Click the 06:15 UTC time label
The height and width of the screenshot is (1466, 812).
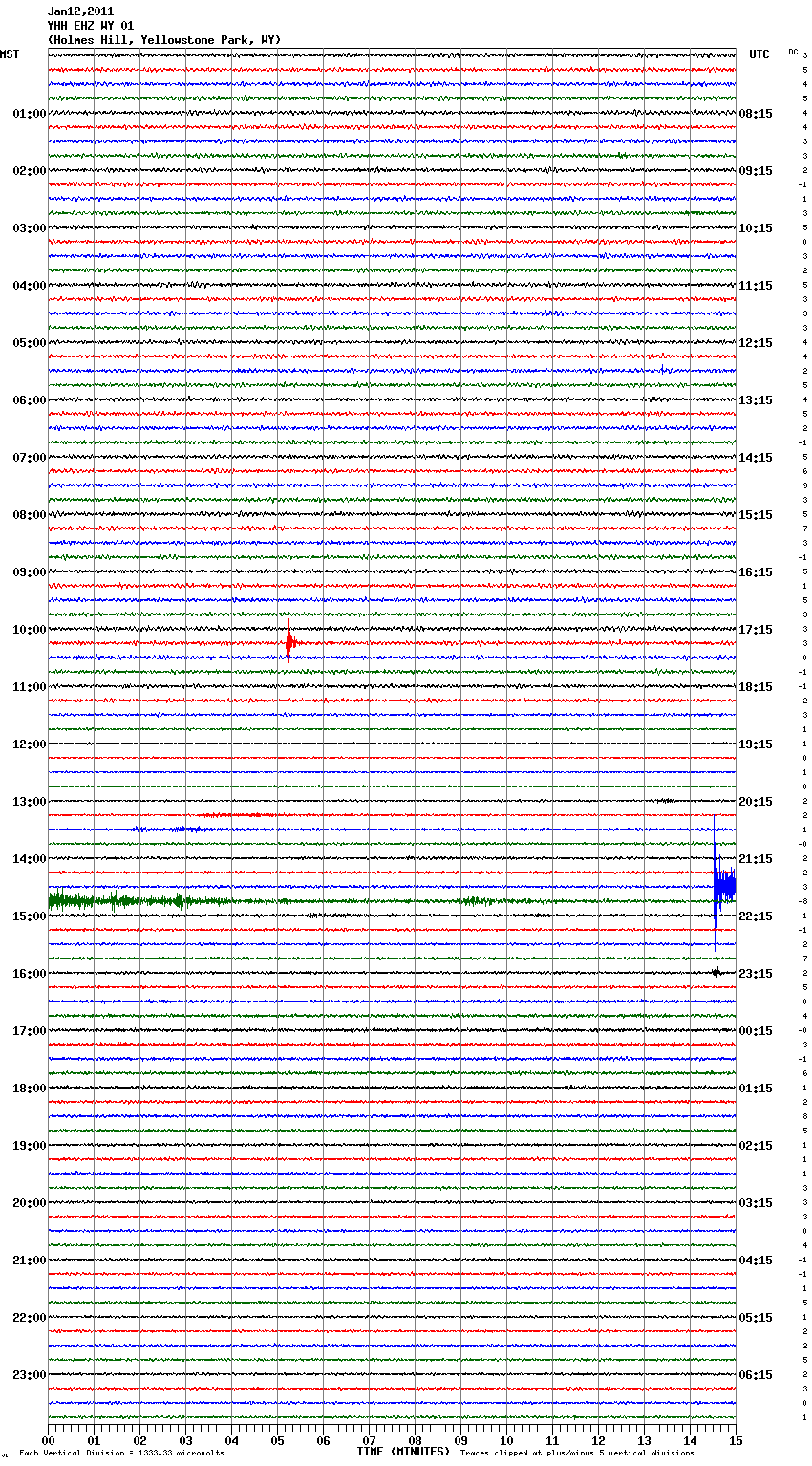point(756,1375)
